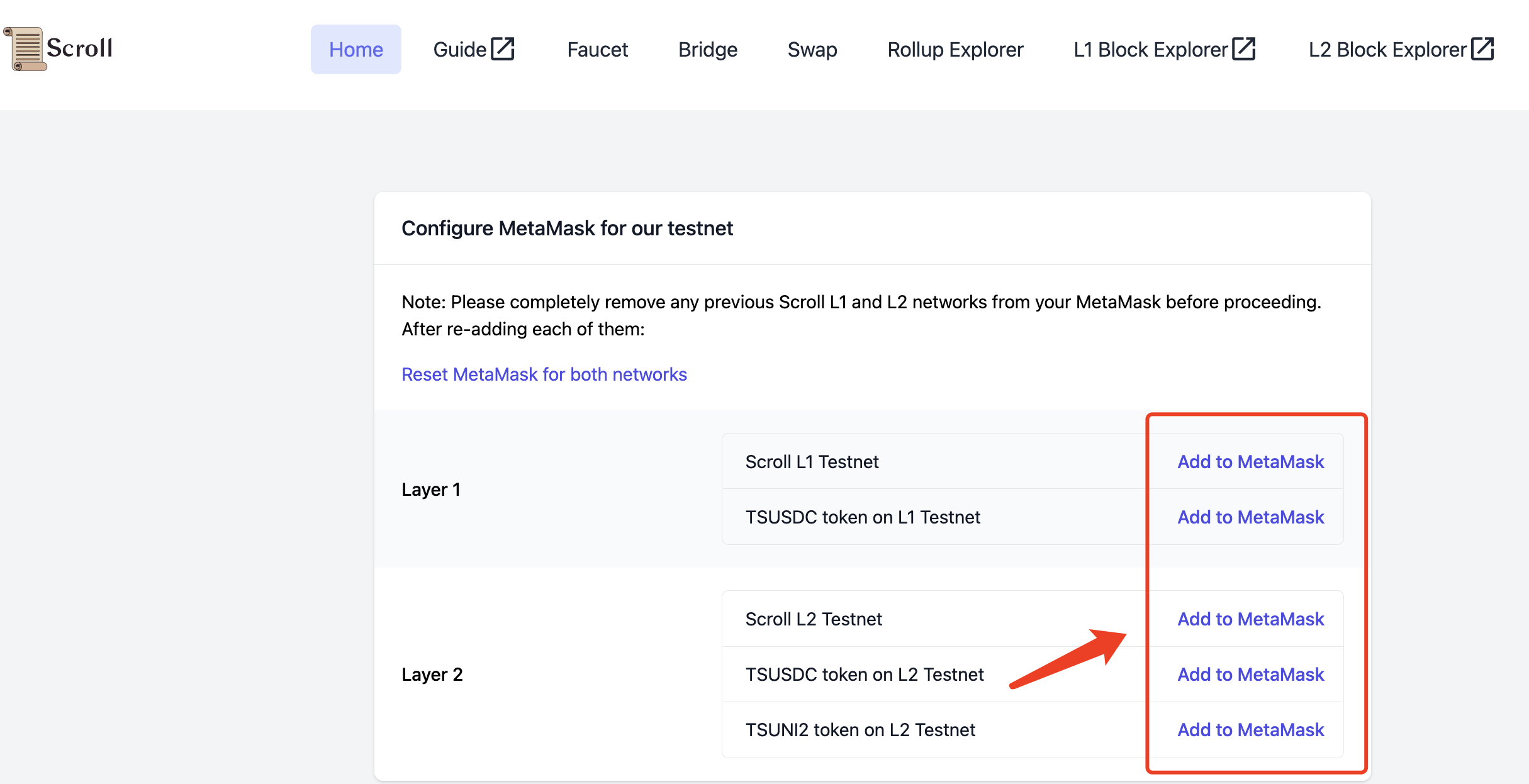The width and height of the screenshot is (1529, 784).
Task: Open the Home tab
Action: [356, 49]
